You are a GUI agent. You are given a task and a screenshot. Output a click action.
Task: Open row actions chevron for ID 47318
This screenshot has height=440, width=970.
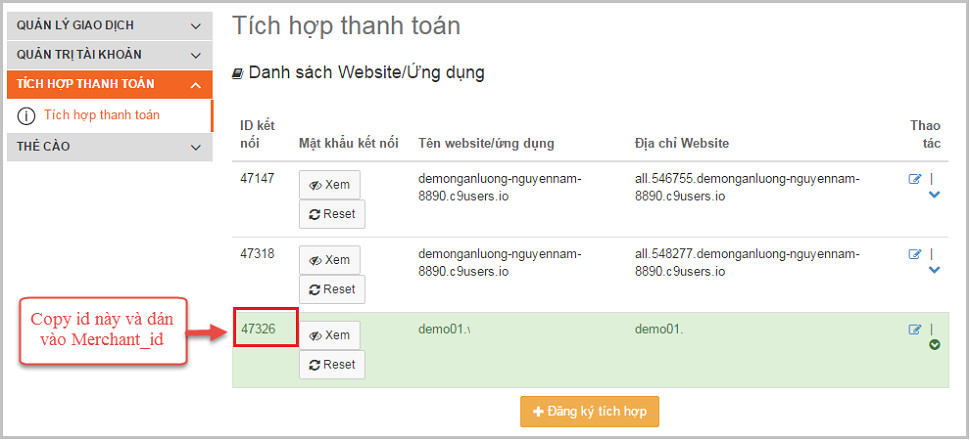coord(934,270)
